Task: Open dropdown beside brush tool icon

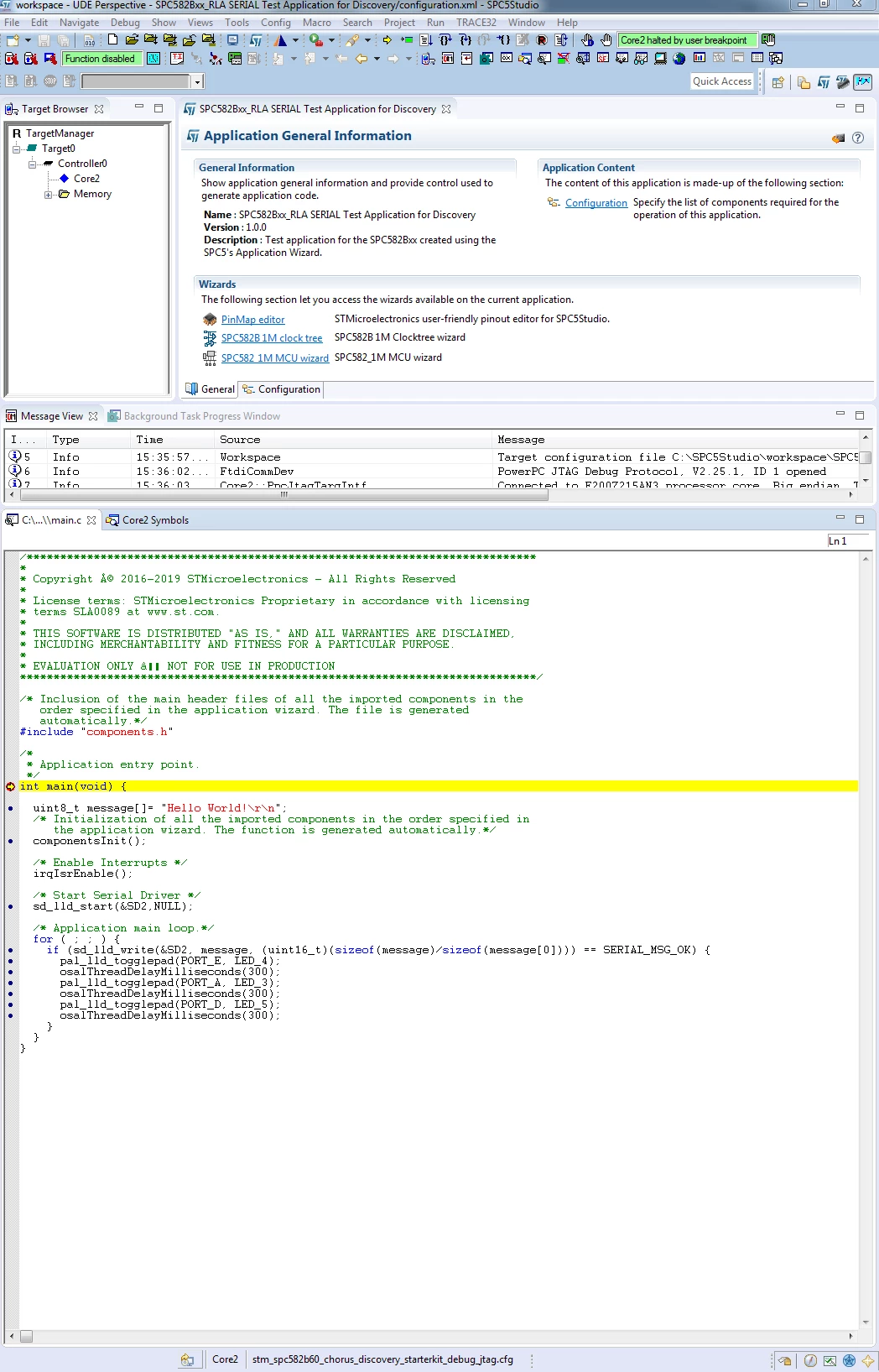Action: point(367,39)
